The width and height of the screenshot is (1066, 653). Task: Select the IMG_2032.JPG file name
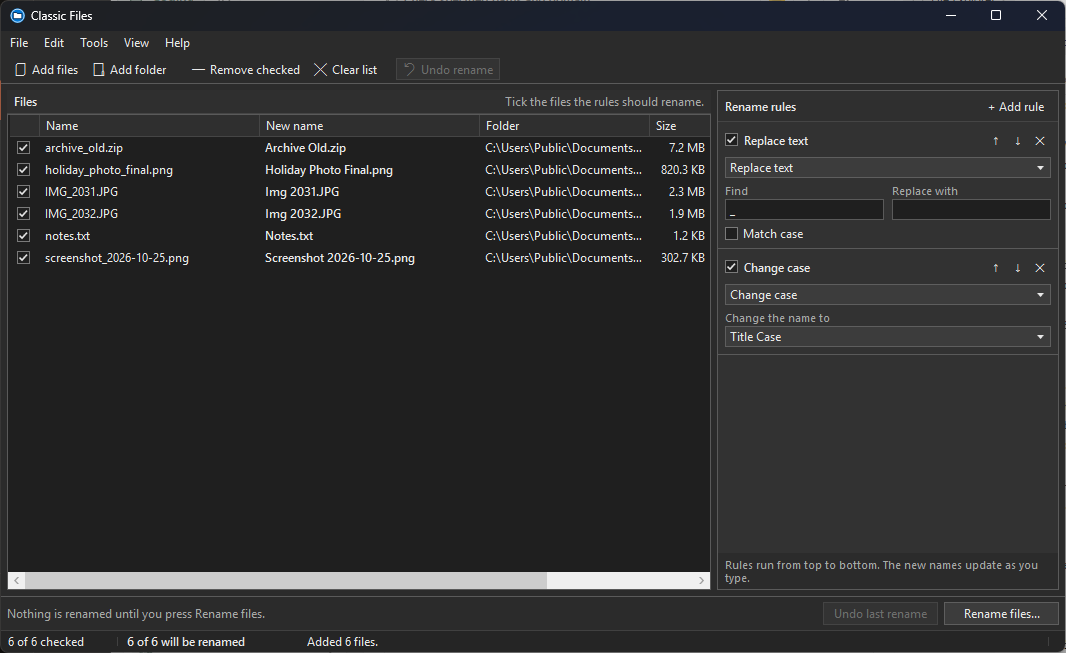point(81,213)
